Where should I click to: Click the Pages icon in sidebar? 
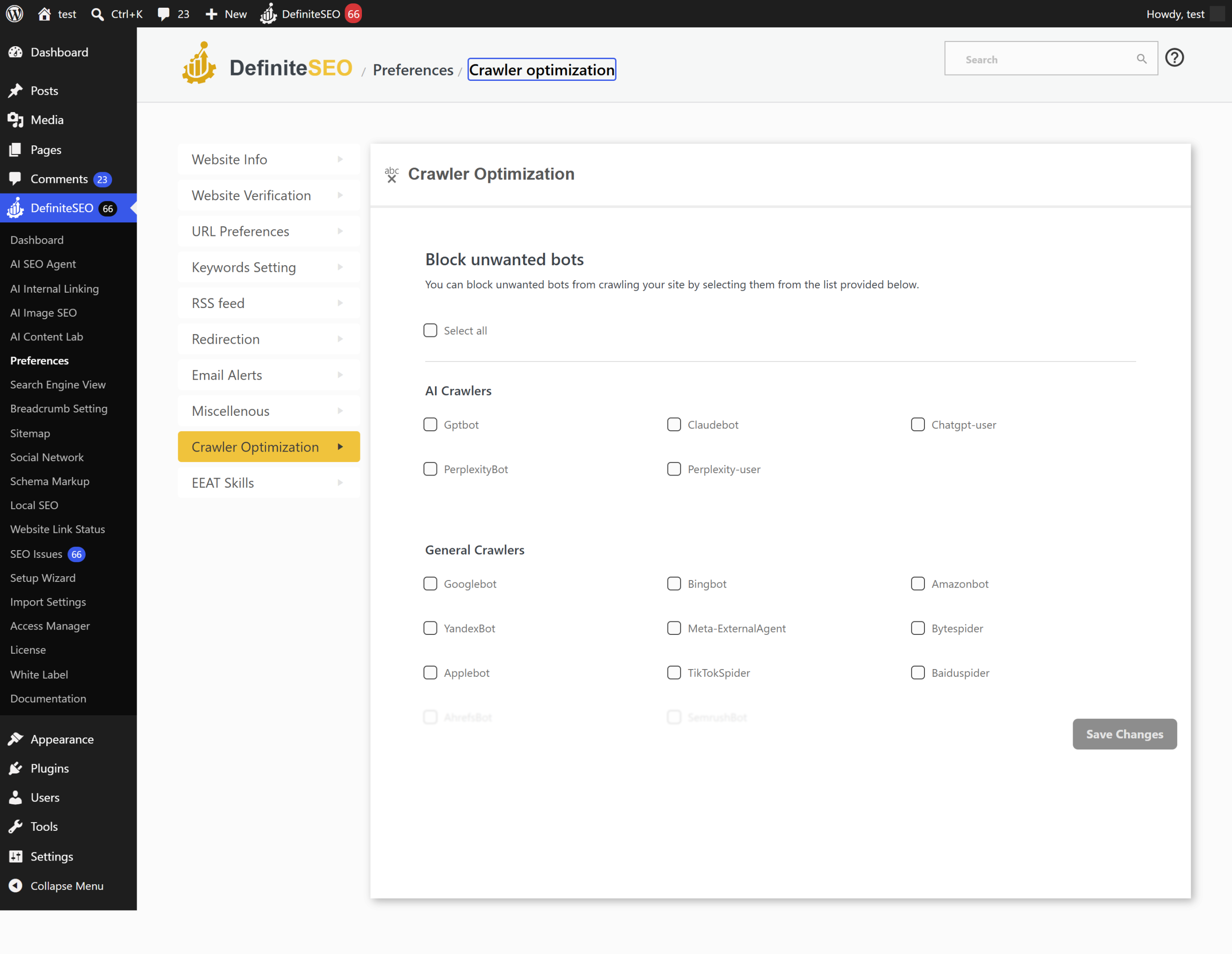pos(16,150)
